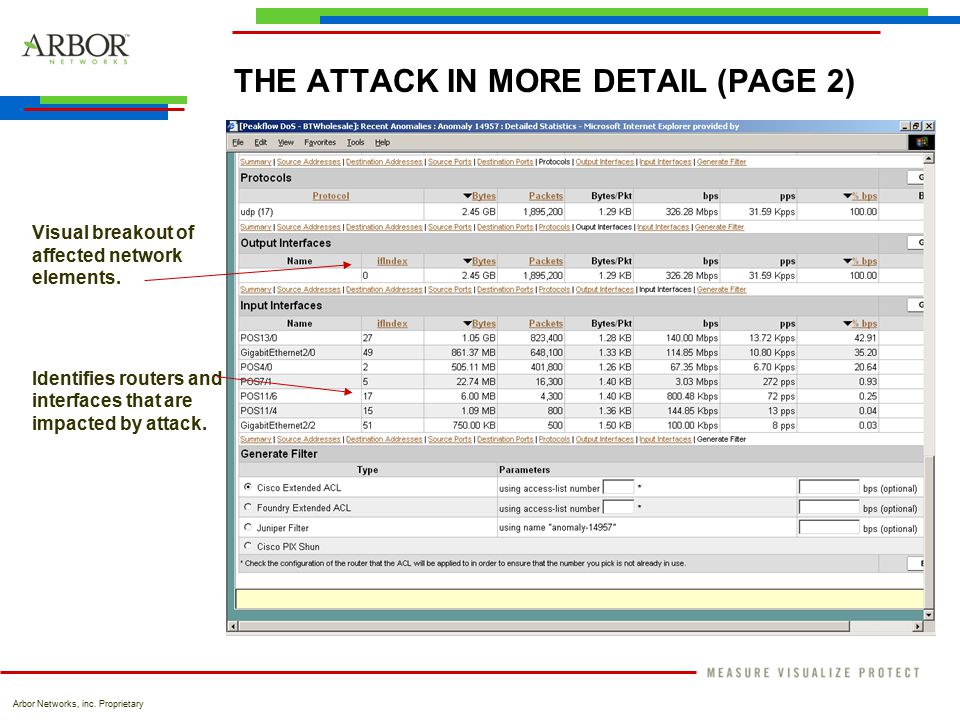Restore down the Peakflow DoS browser window
This screenshot has height=720, width=960.
[x=916, y=126]
